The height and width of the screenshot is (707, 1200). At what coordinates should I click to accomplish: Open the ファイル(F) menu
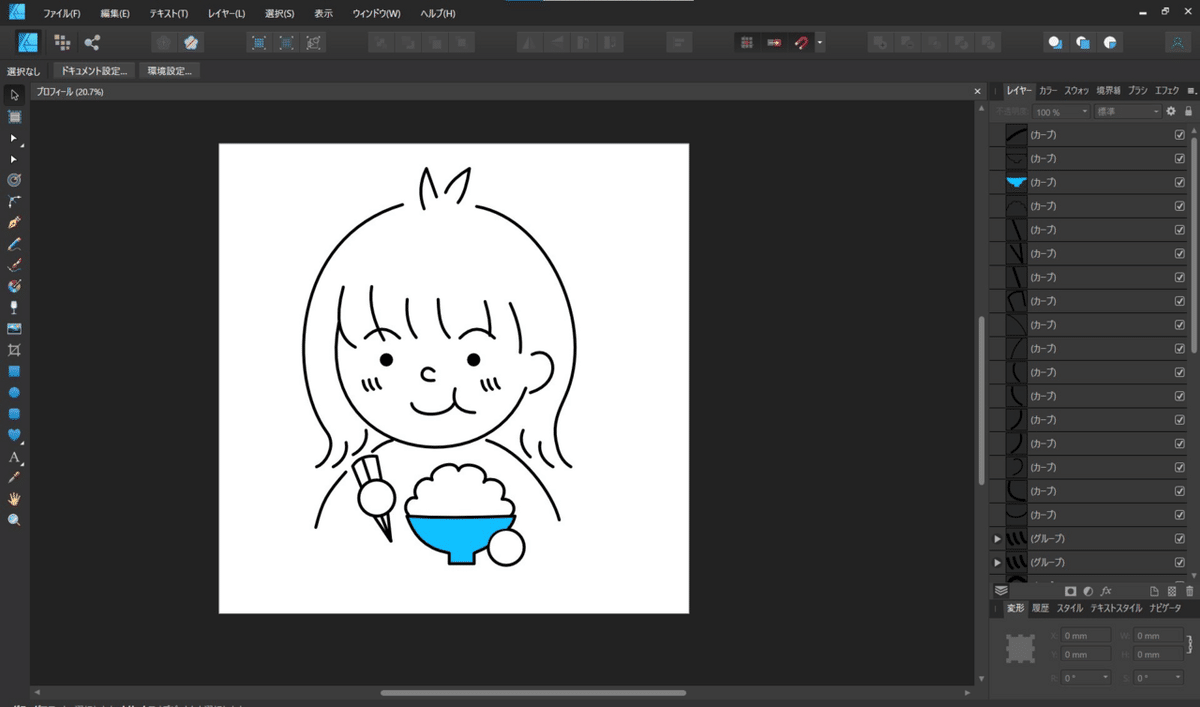pyautogui.click(x=62, y=14)
